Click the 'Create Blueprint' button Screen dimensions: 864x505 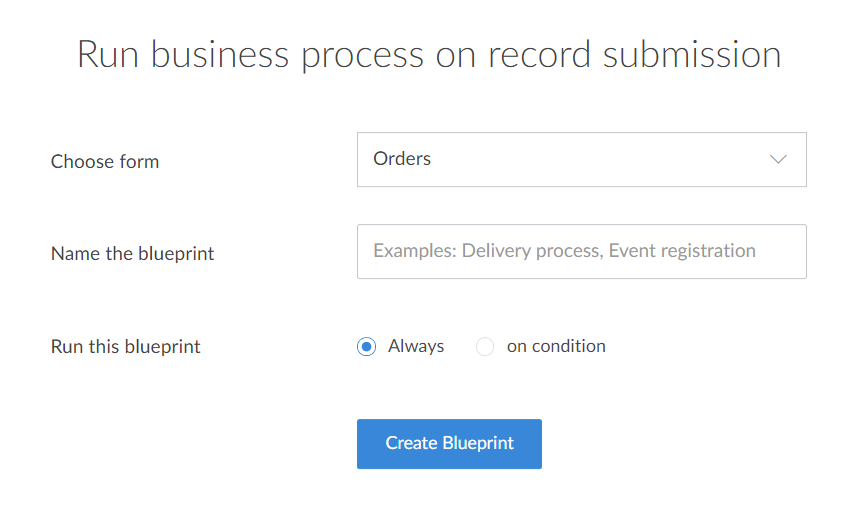click(449, 444)
